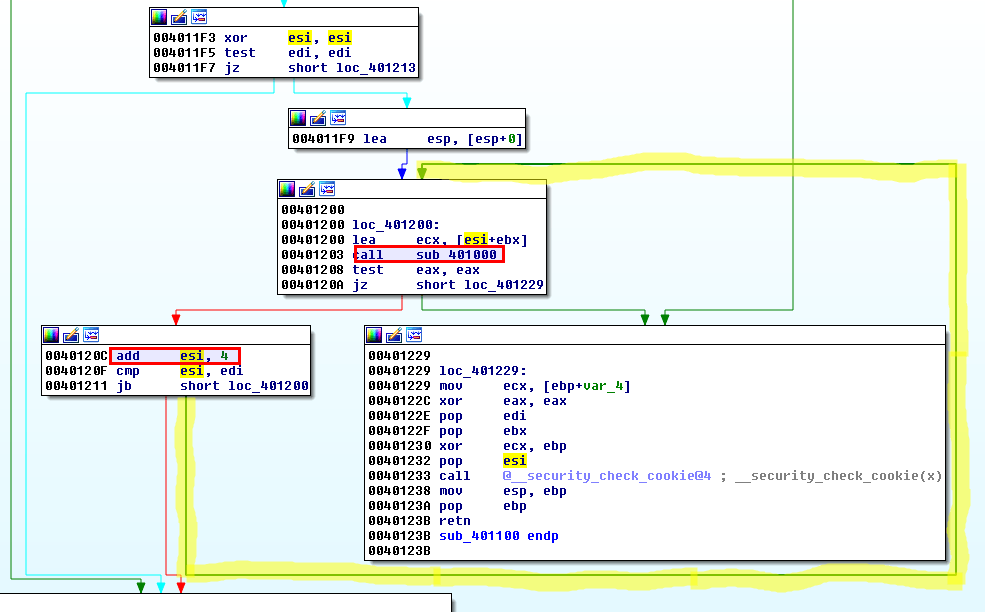Open node color picker on xor esi block
The height and width of the screenshot is (612, 985).
pos(159,17)
